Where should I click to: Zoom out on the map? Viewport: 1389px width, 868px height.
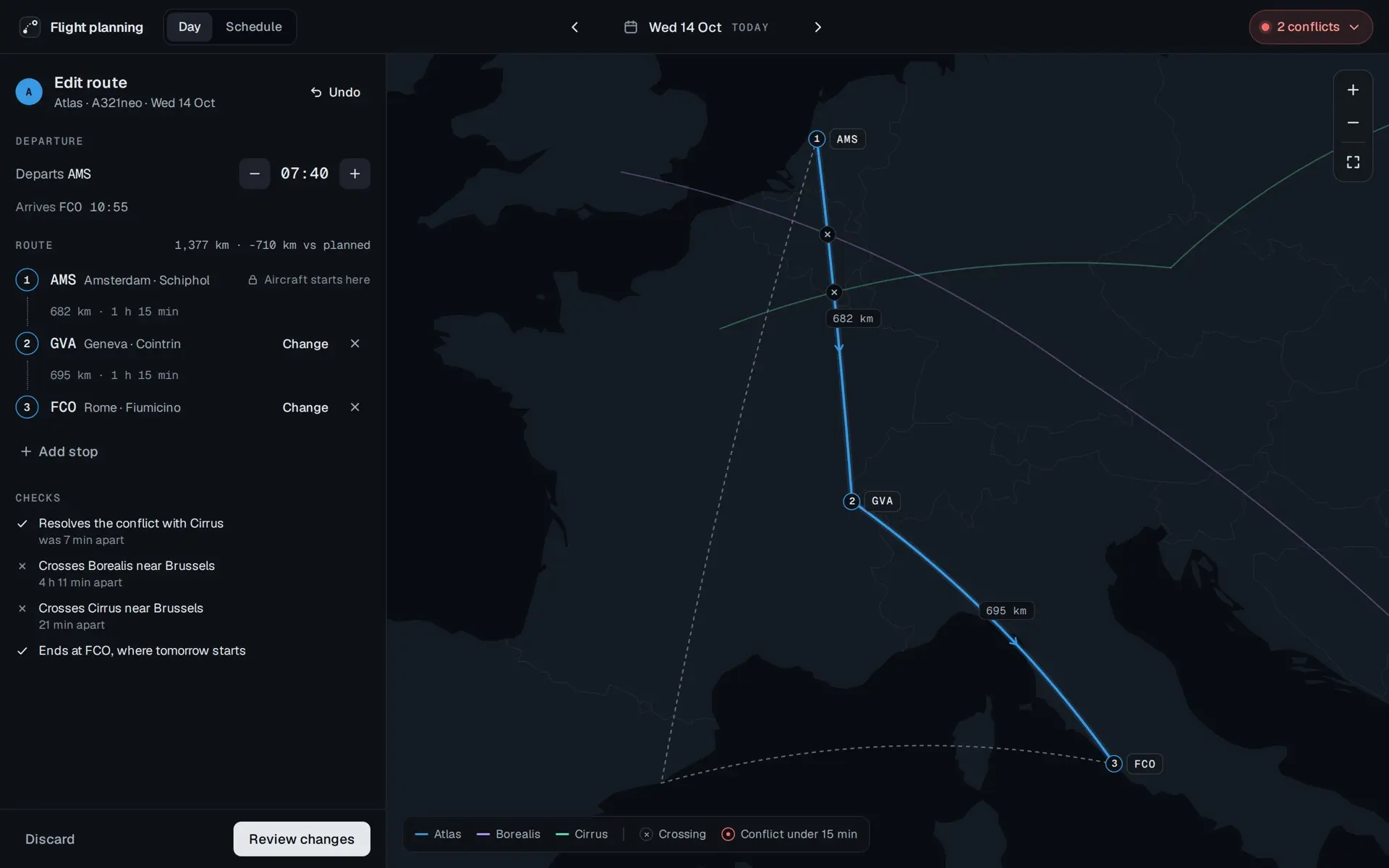click(x=1353, y=123)
